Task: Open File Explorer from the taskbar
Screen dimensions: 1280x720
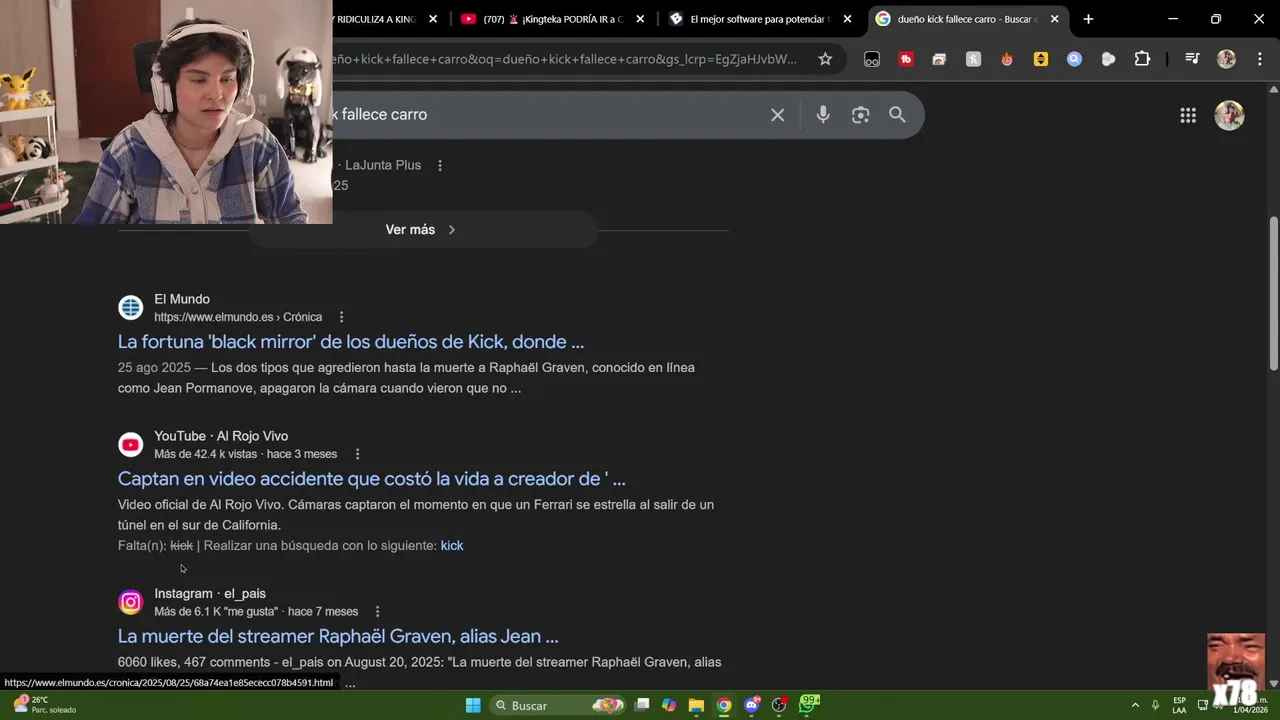Action: pos(696,705)
